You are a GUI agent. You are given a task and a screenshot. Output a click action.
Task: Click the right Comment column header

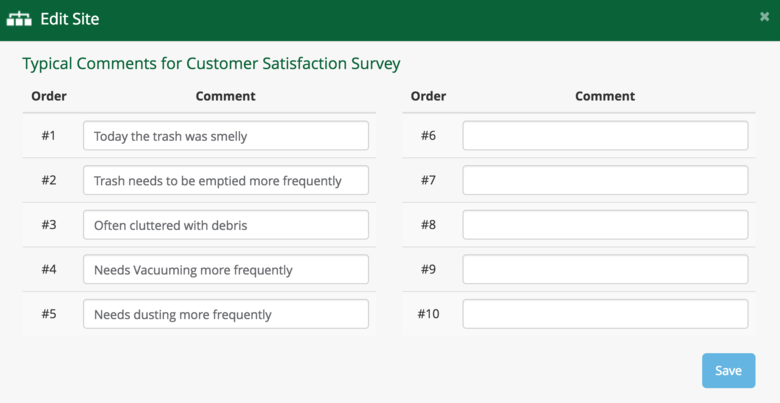(605, 96)
